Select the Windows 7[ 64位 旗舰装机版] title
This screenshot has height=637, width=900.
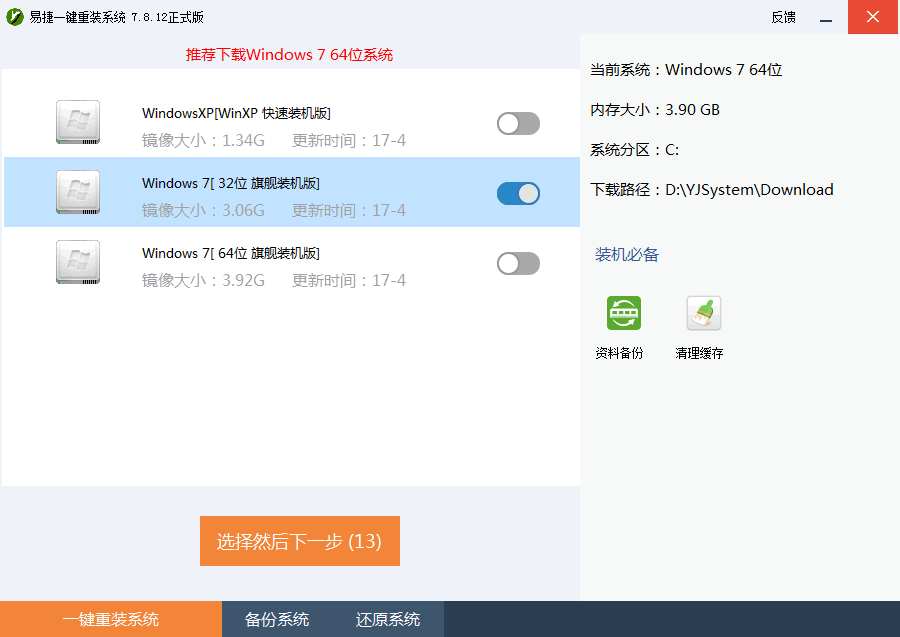click(x=231, y=253)
